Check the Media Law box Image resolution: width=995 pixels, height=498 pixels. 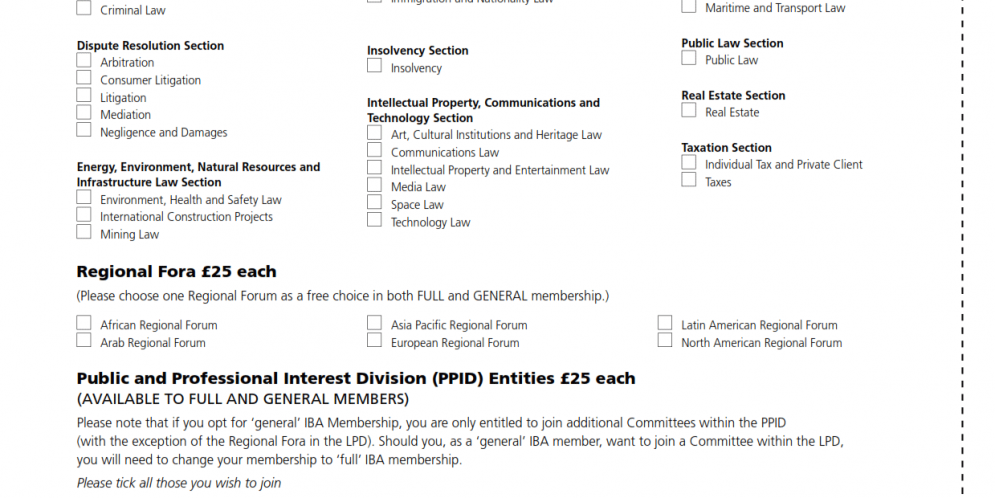coord(374,185)
